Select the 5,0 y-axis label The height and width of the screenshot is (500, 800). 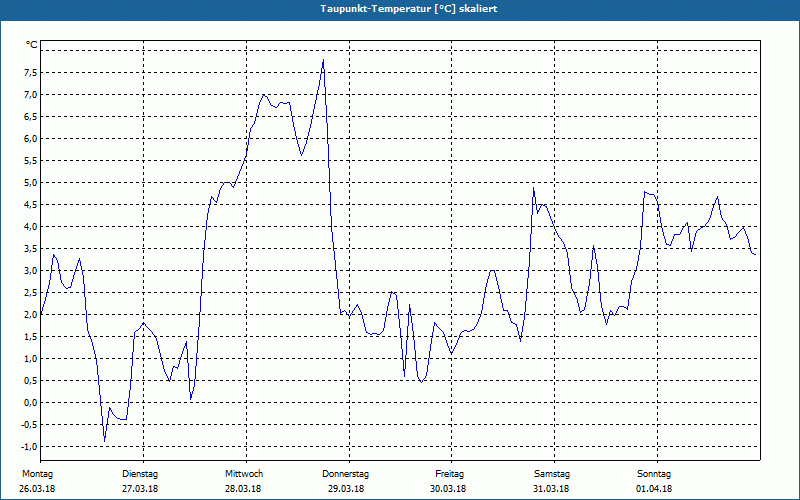tap(30, 183)
